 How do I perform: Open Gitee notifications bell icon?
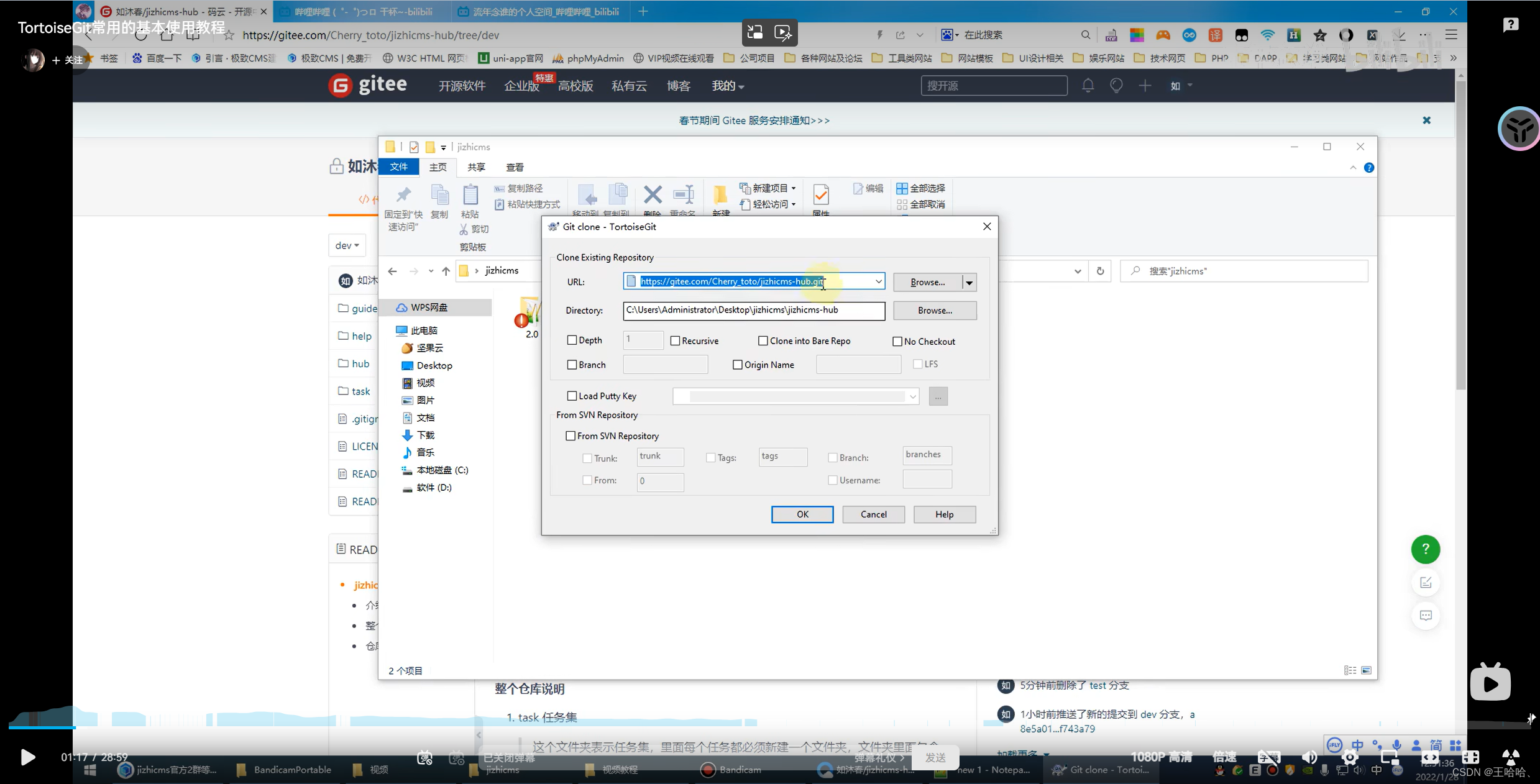pos(1088,86)
